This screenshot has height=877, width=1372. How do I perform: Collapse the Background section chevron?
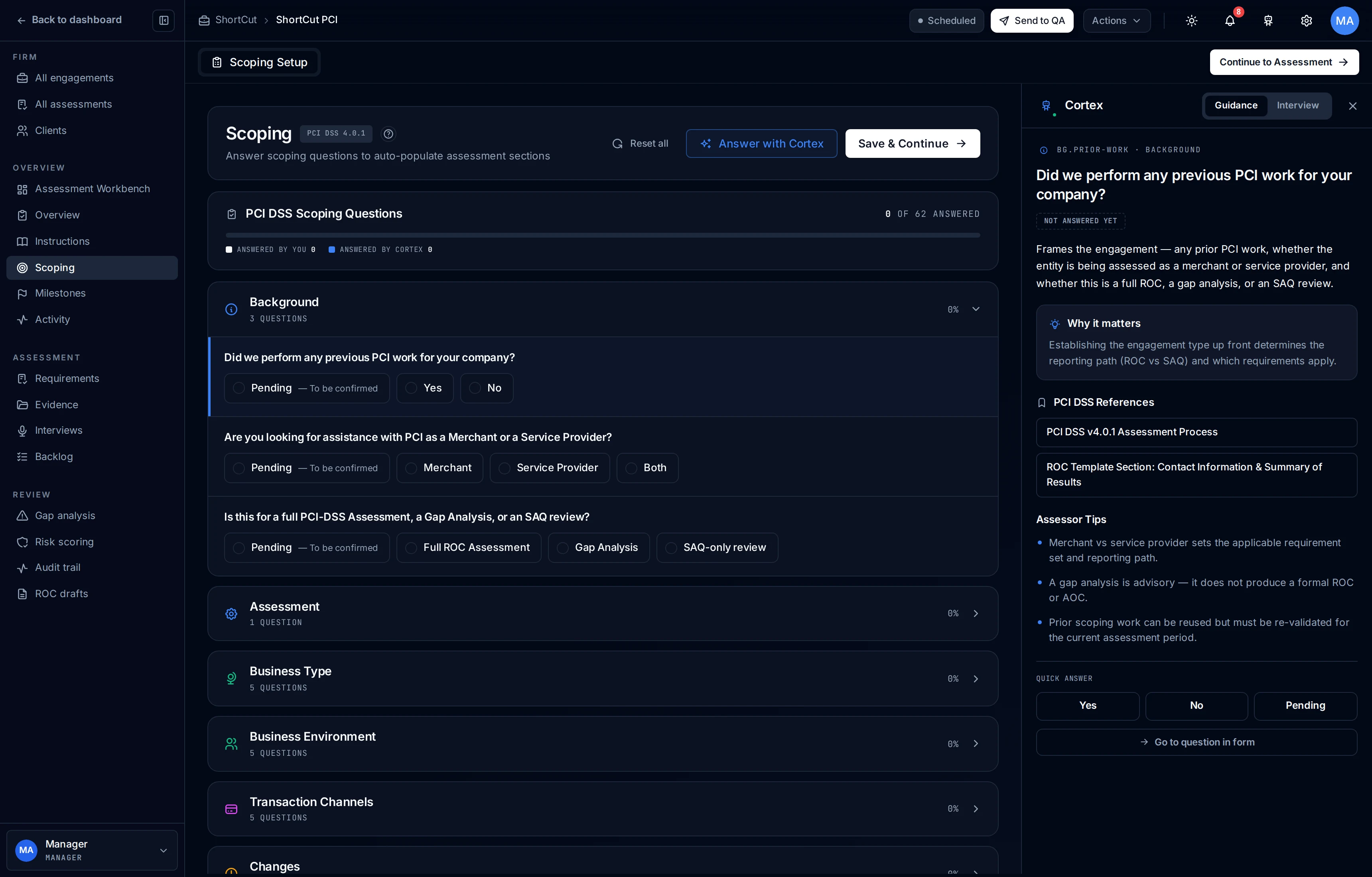[976, 309]
